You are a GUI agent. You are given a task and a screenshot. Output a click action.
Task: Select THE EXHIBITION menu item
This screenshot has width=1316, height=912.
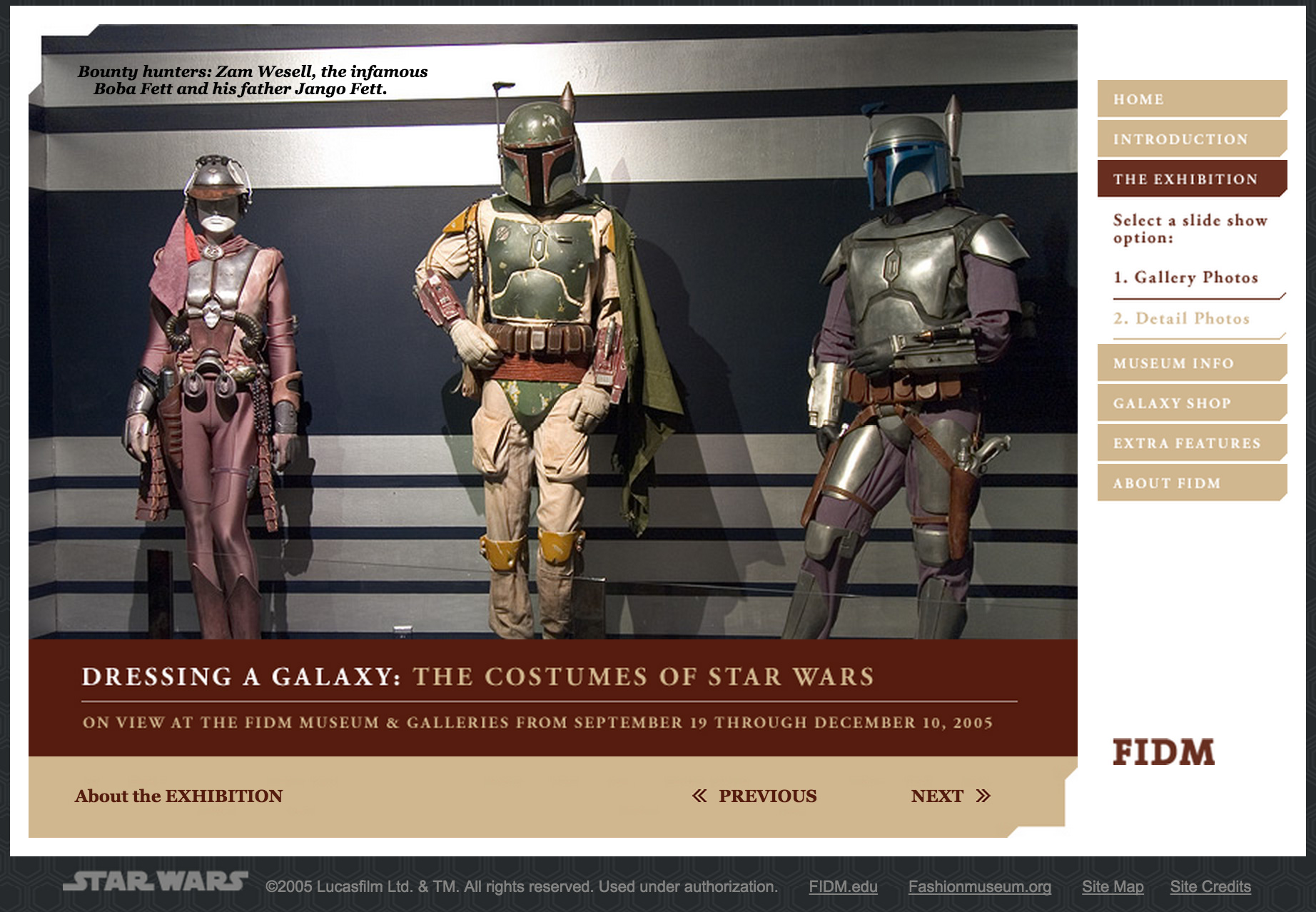click(1192, 178)
